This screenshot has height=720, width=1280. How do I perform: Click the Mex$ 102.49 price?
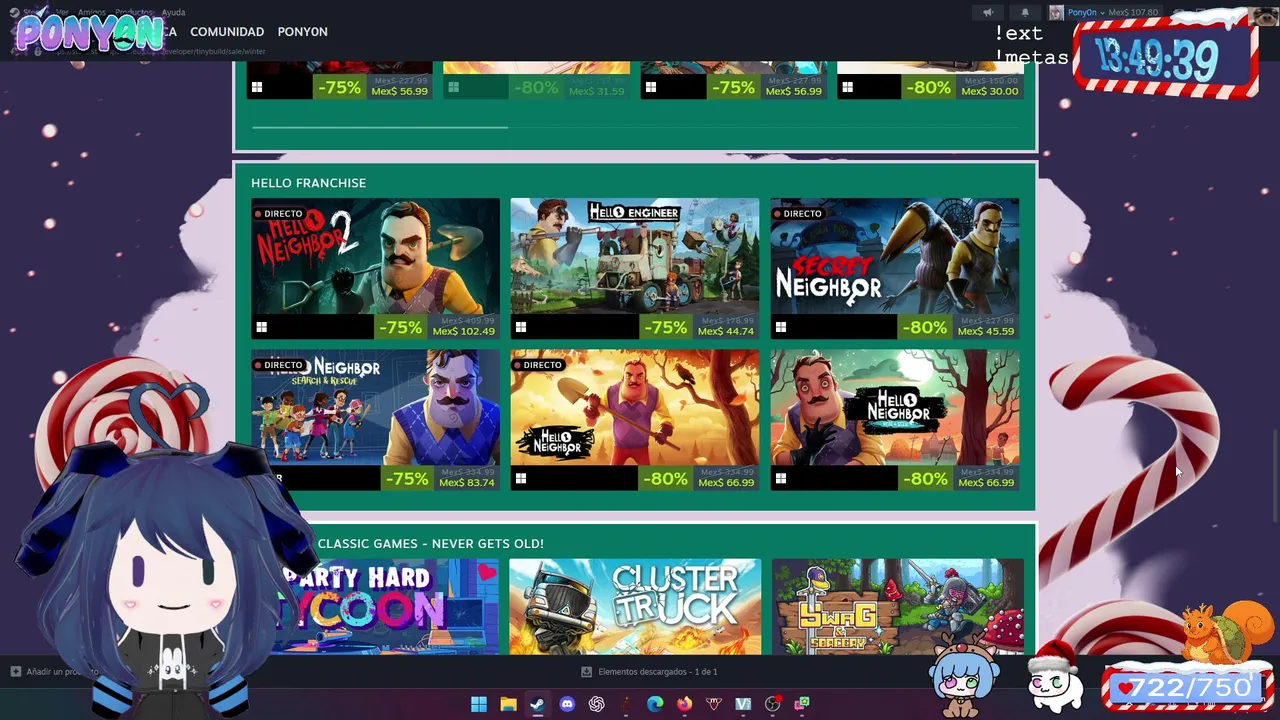pos(463,331)
